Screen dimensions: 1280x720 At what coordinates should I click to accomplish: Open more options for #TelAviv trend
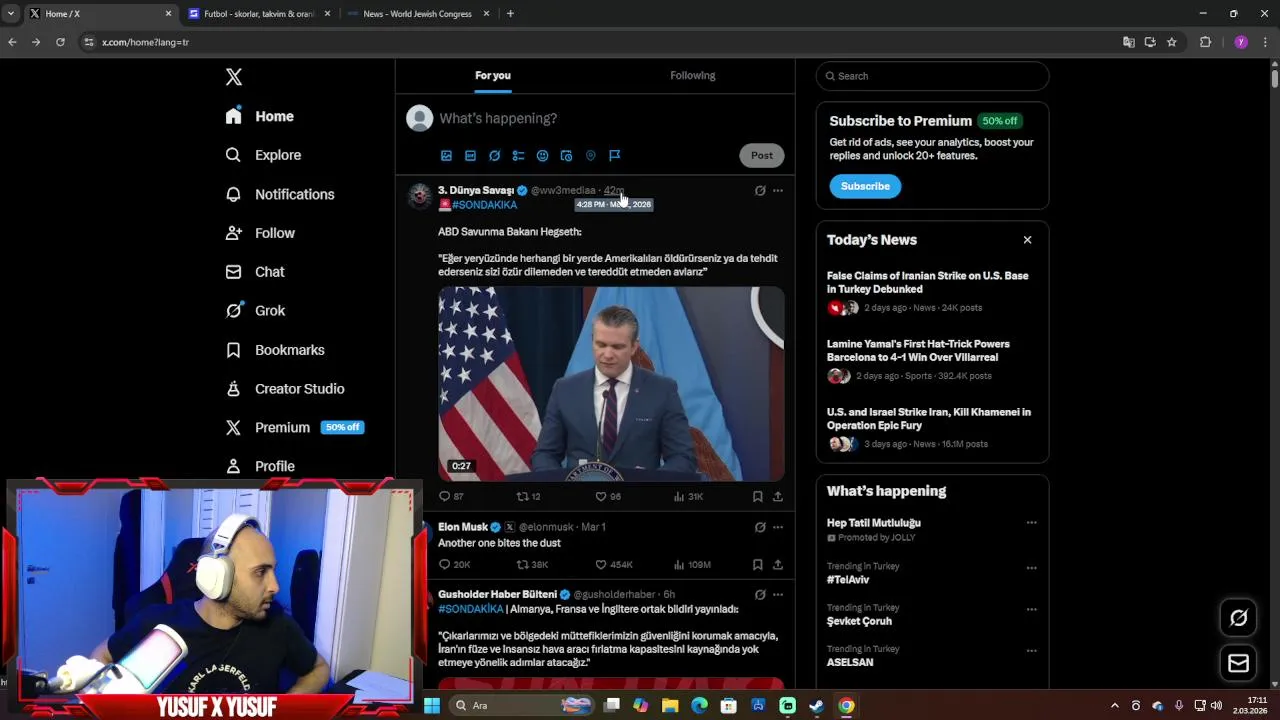(x=1031, y=567)
